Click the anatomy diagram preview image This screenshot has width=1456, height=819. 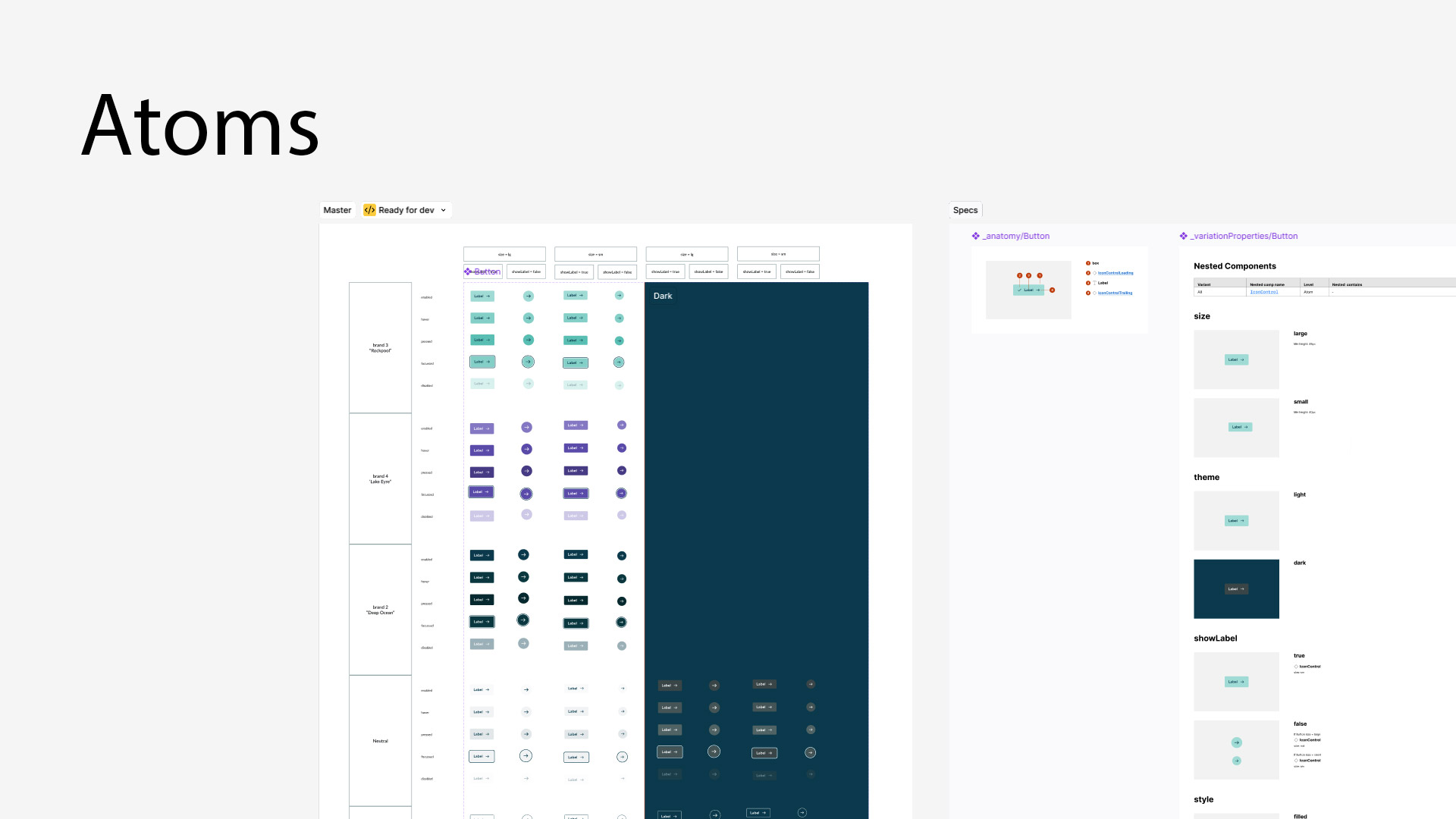(x=1028, y=290)
